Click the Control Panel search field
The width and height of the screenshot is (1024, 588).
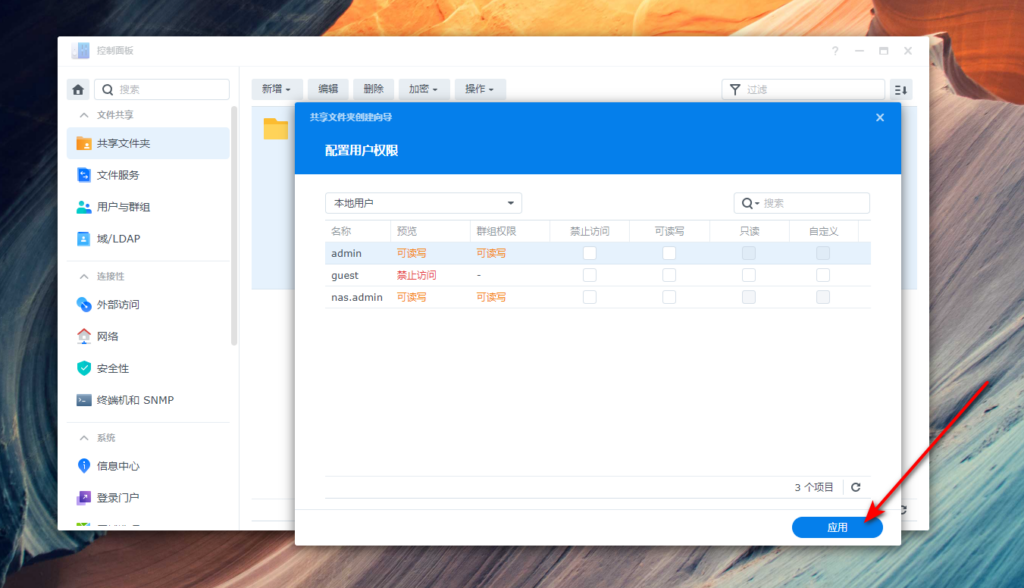[x=162, y=90]
